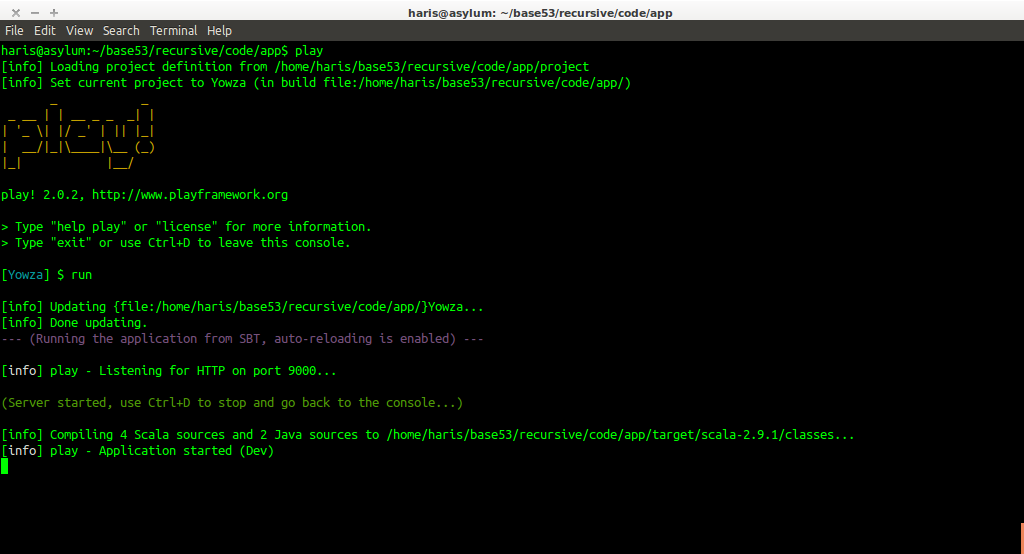Screen dimensions: 1024x554
Task: Click the green terminal cursor block
Action: pyautogui.click(x=4, y=466)
